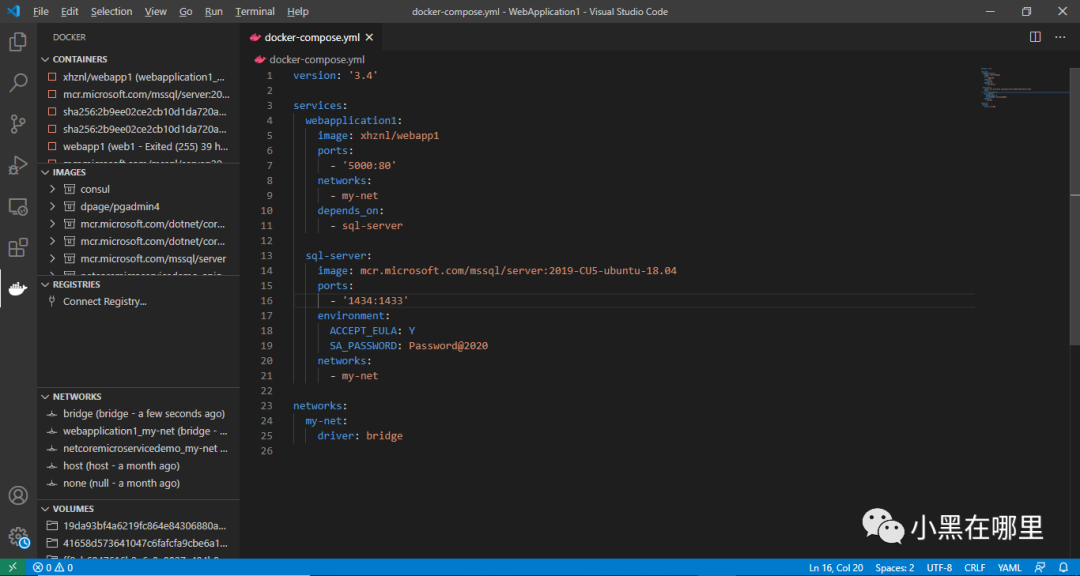The width and height of the screenshot is (1080, 576).
Task: Change the YAML language mode
Action: click(x=1008, y=568)
